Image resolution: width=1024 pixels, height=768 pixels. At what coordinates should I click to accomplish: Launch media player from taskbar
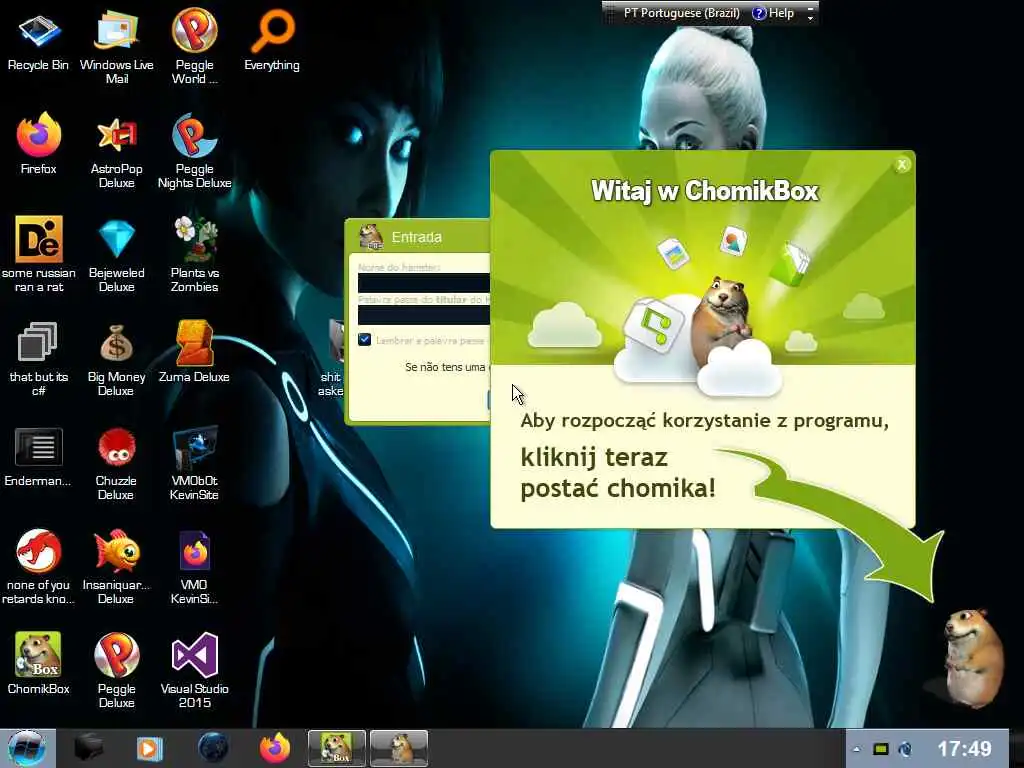point(149,748)
